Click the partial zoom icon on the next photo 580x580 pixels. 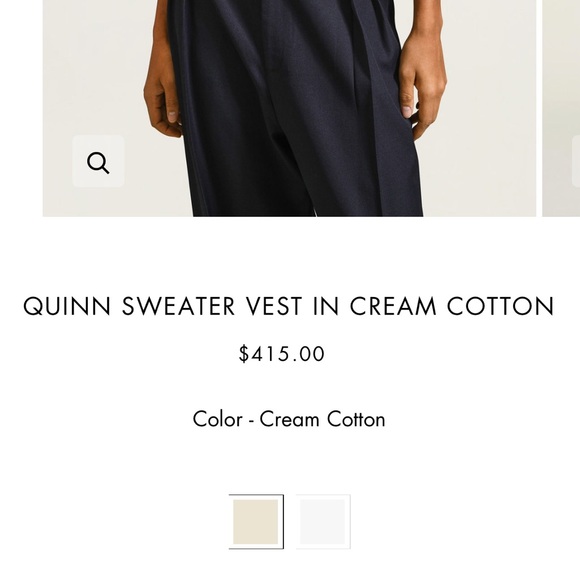point(576,161)
